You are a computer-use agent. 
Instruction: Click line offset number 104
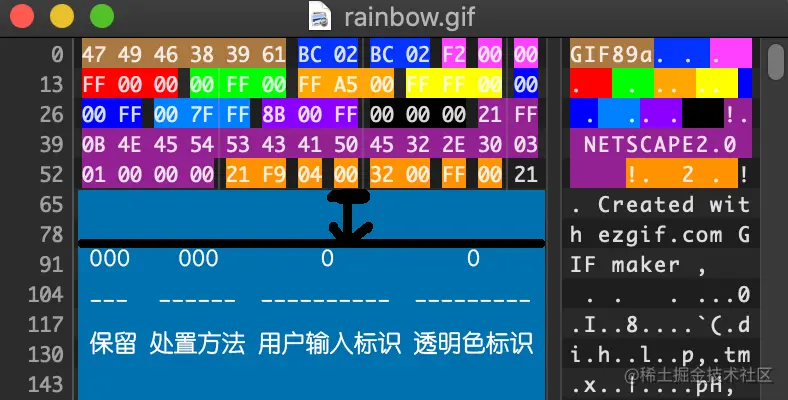46,295
